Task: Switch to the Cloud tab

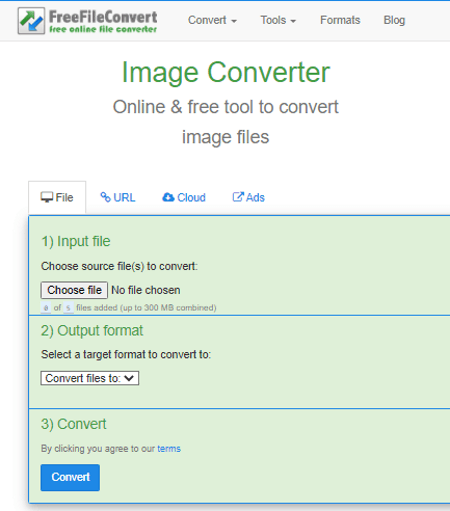Action: [x=184, y=198]
